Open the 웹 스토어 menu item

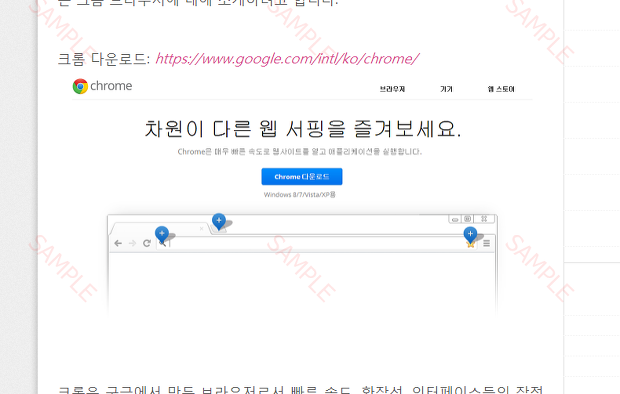pos(501,89)
